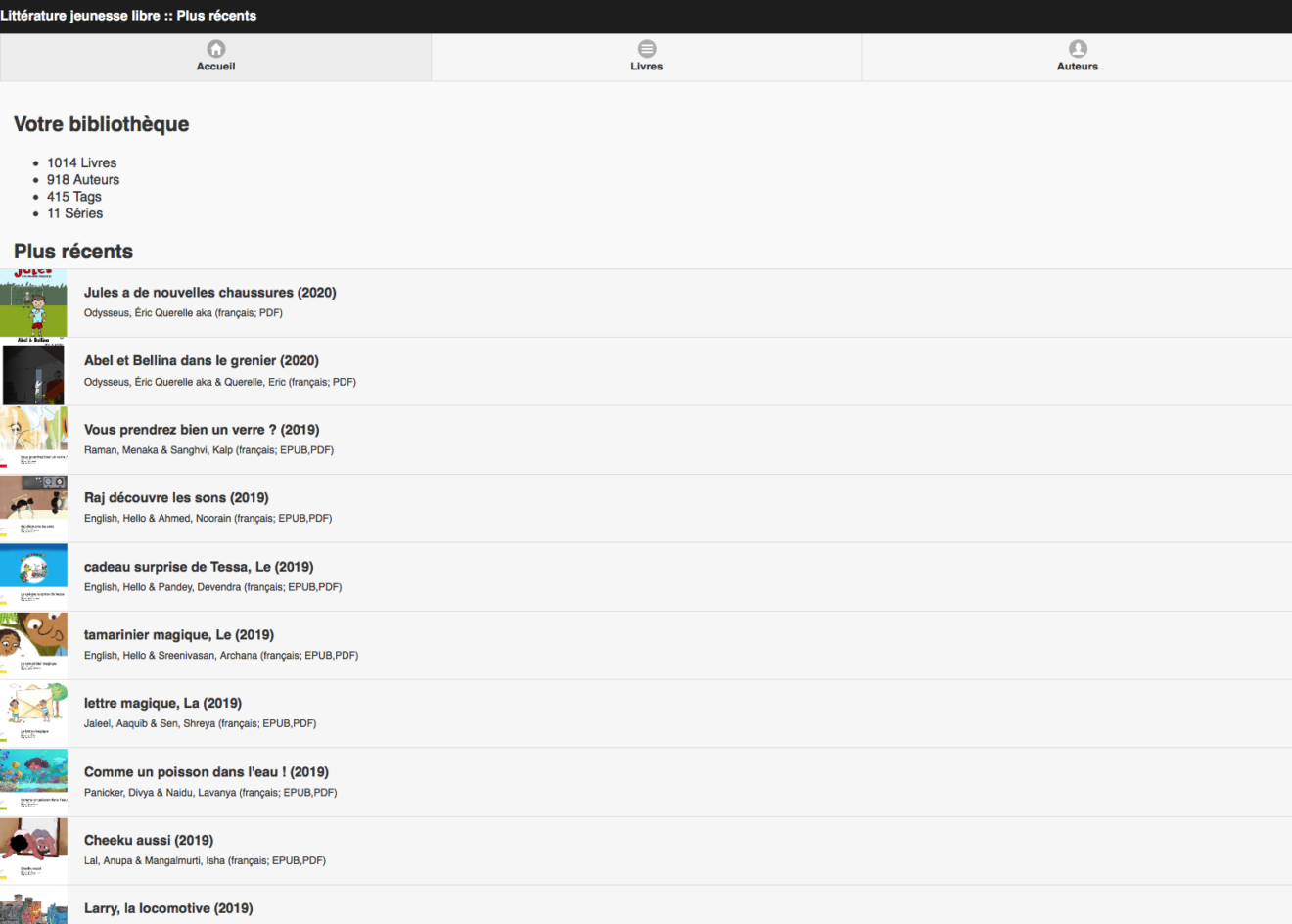Click Abel et Bellina cover thumbnail
1292x924 pixels.
click(34, 372)
